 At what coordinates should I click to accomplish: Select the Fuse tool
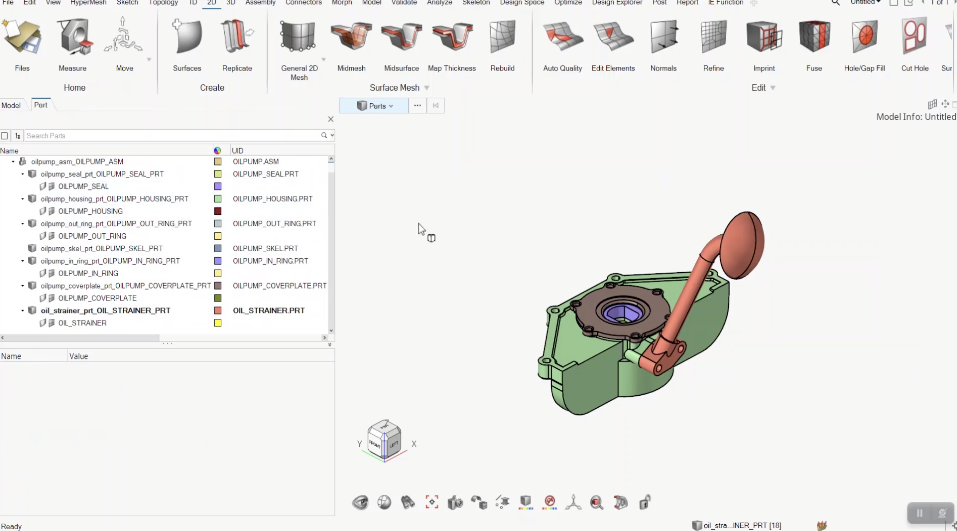coord(814,46)
